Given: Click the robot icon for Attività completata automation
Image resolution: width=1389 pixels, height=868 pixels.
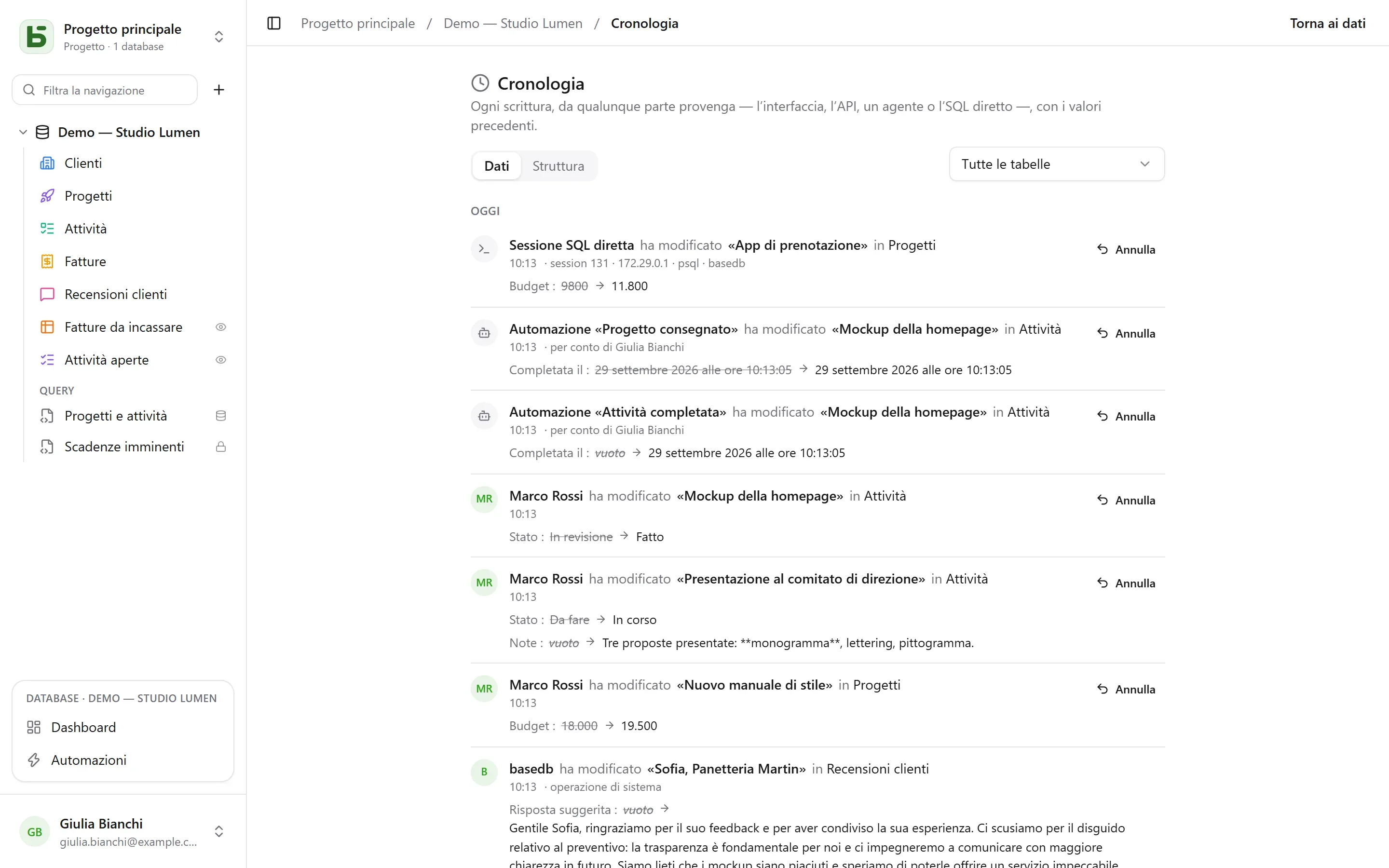Looking at the screenshot, I should (484, 416).
